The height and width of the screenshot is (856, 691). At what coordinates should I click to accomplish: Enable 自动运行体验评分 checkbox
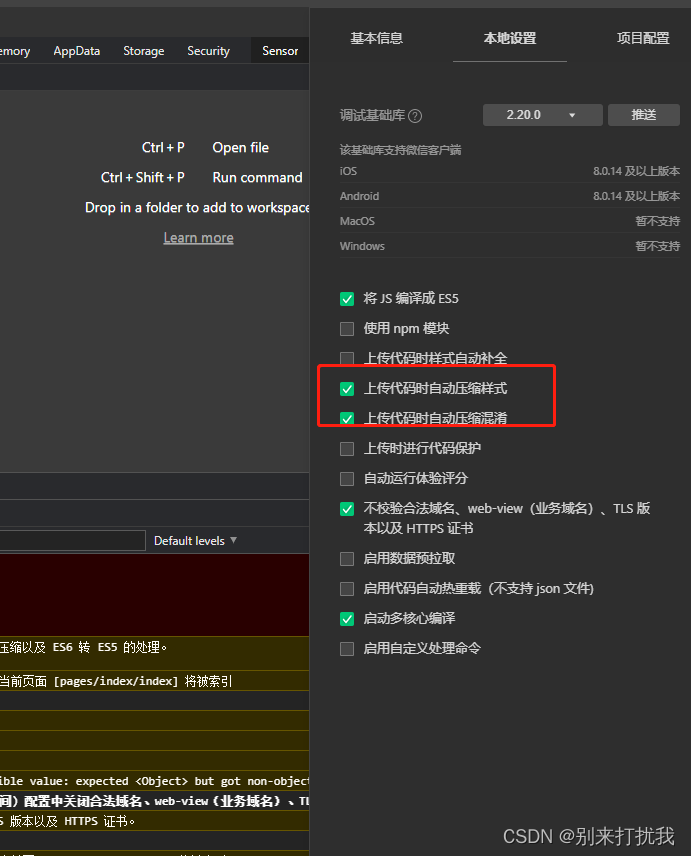pos(347,479)
